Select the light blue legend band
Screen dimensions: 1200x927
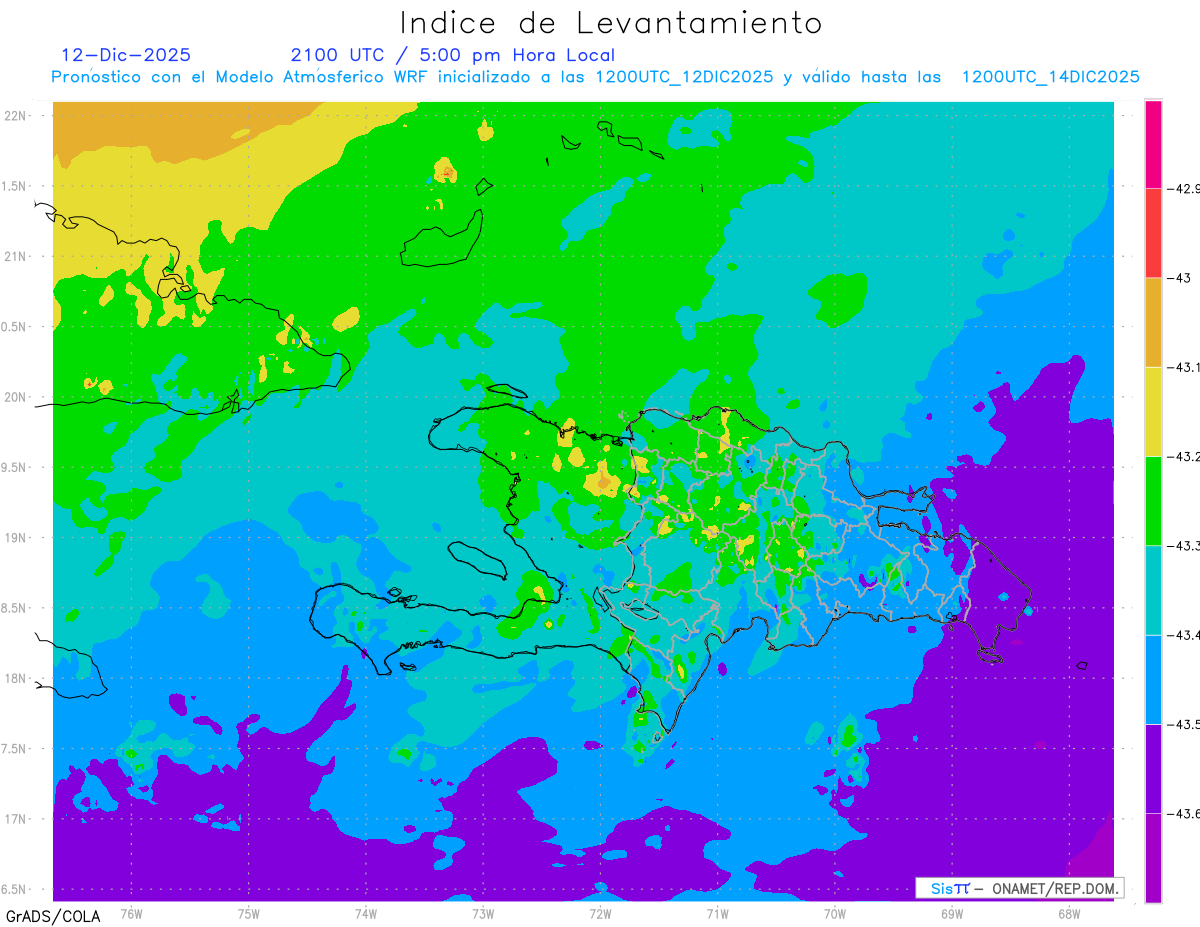1153,679
